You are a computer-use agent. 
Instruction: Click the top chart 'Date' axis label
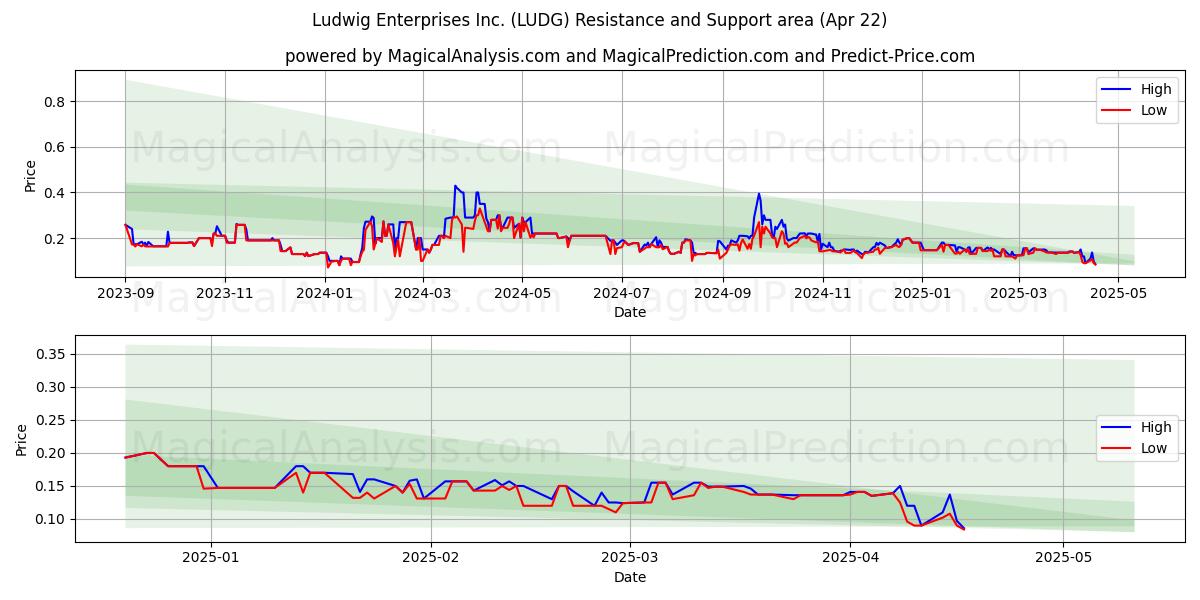[x=630, y=312]
